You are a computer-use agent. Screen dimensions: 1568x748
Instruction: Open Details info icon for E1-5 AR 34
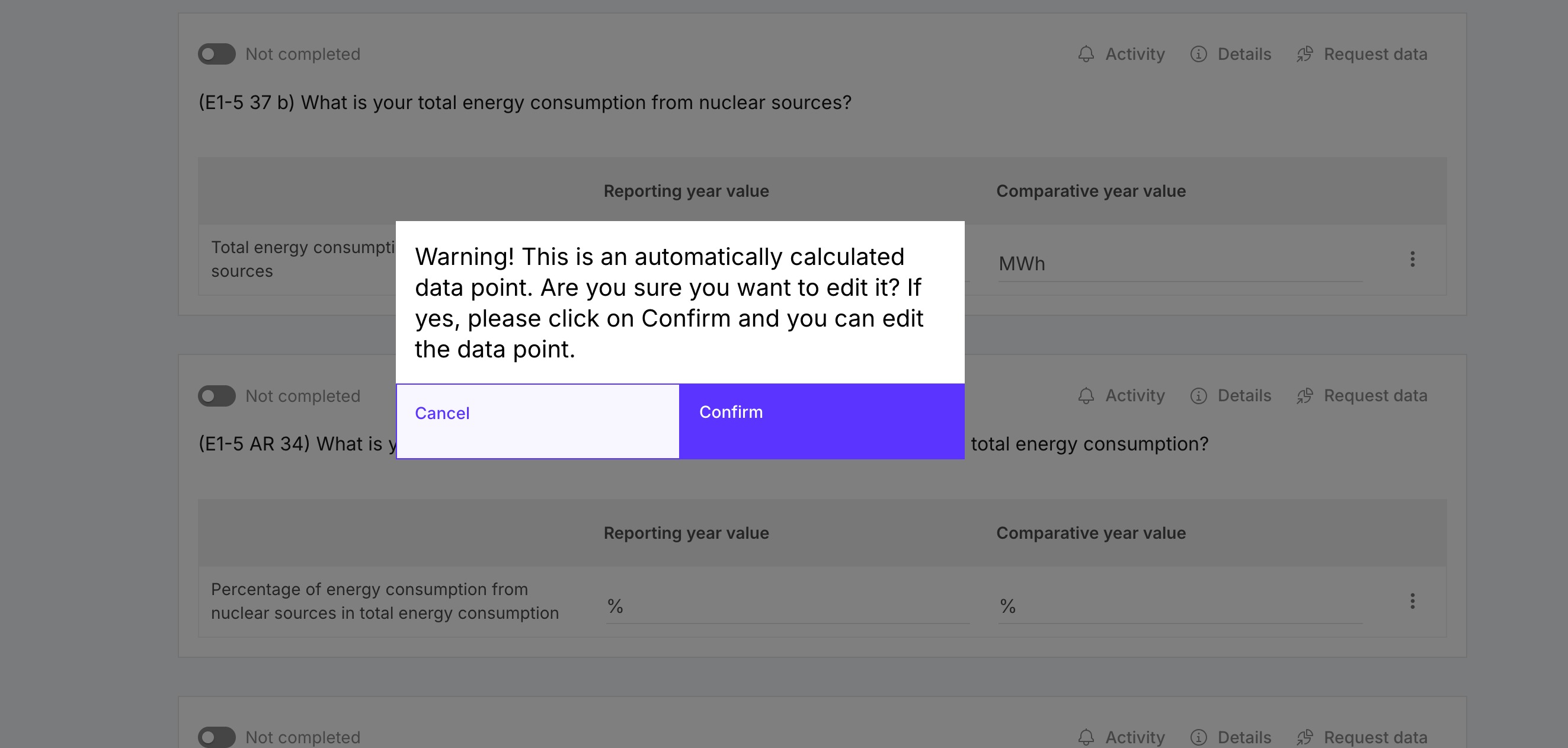[x=1198, y=395]
